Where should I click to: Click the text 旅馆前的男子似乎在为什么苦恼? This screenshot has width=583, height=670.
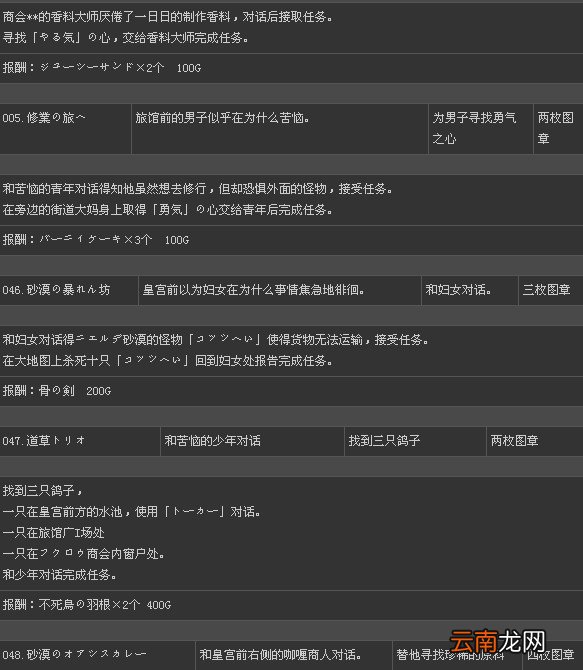pos(223,118)
